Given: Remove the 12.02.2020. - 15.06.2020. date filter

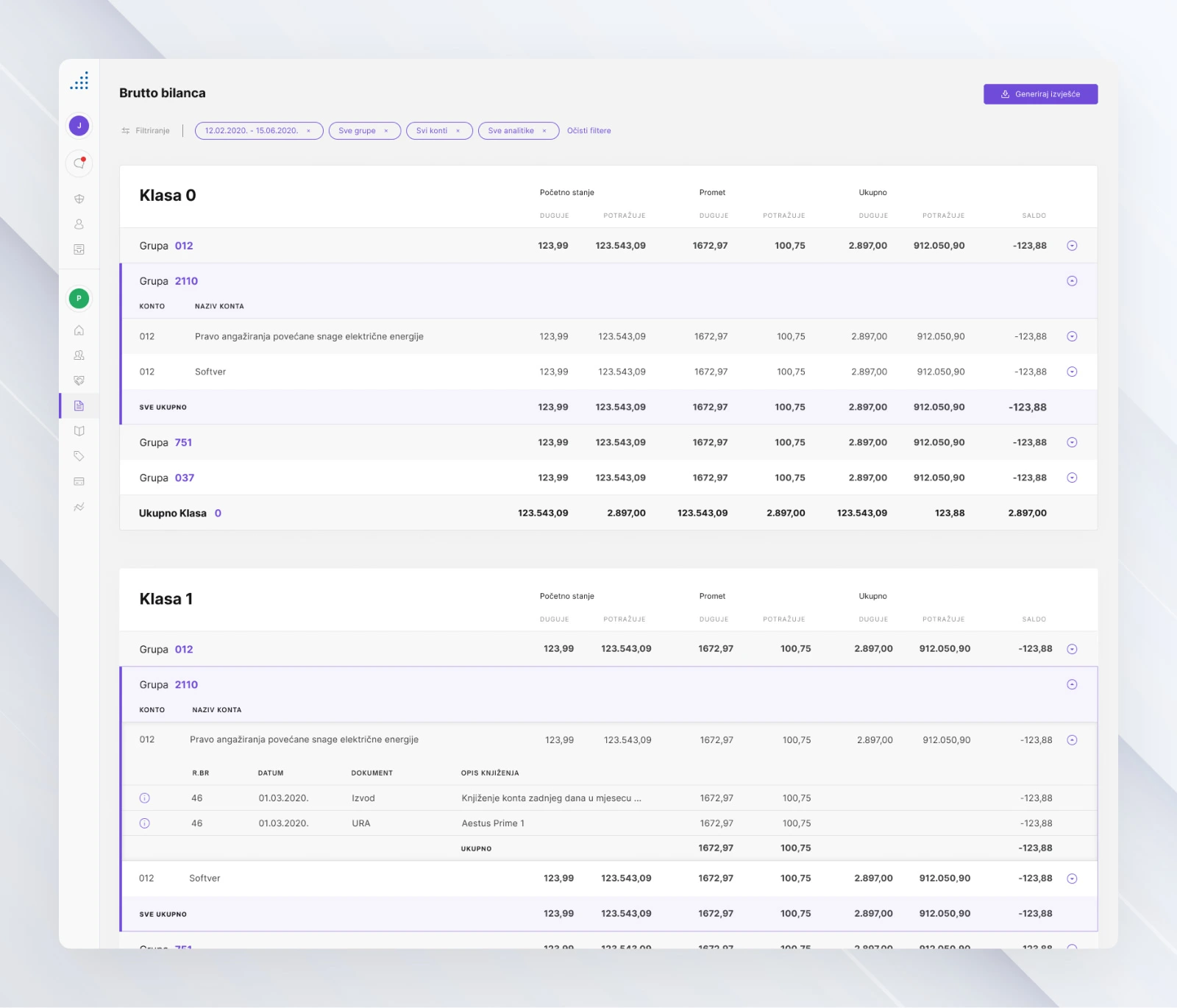Looking at the screenshot, I should pyautogui.click(x=309, y=131).
